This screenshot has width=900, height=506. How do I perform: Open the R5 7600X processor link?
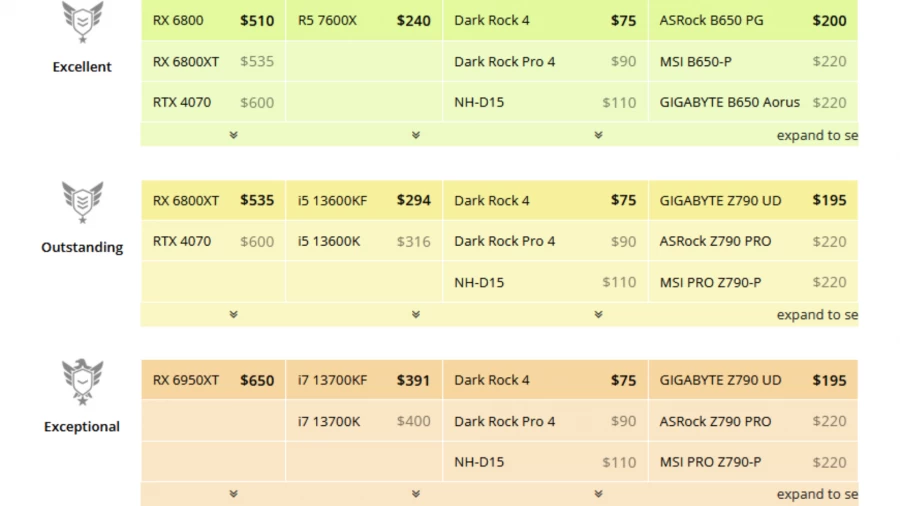coord(327,20)
